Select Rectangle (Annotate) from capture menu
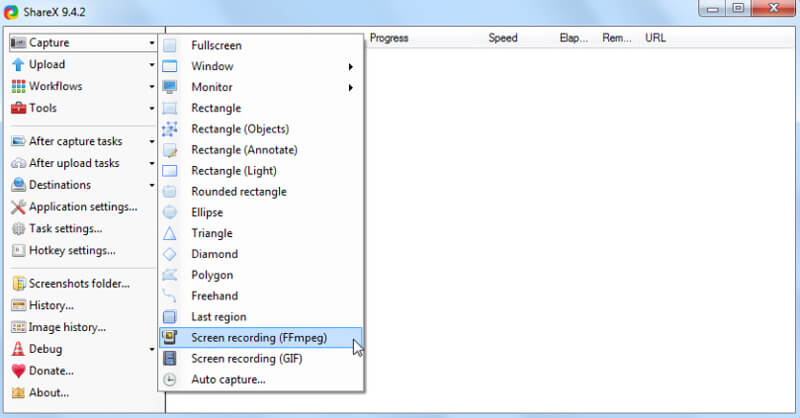 point(244,150)
